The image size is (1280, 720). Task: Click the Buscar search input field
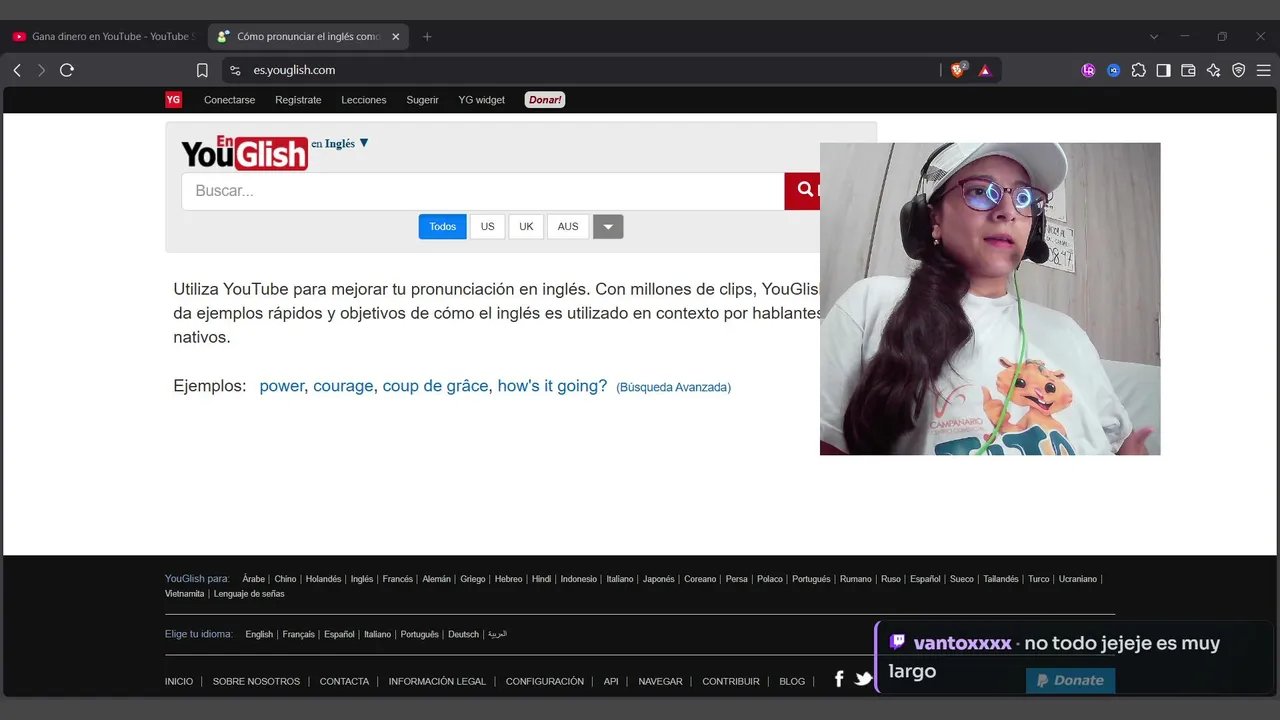483,191
